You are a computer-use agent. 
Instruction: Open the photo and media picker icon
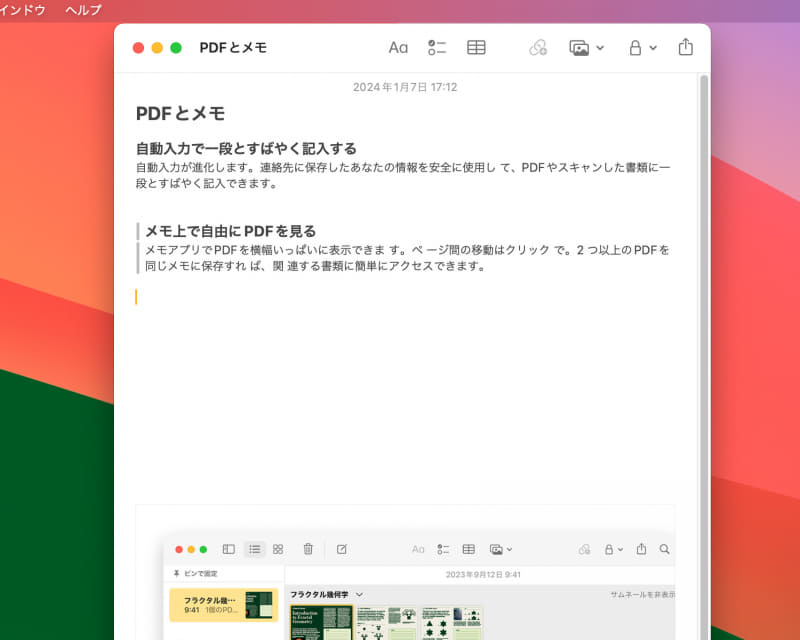[x=581, y=46]
